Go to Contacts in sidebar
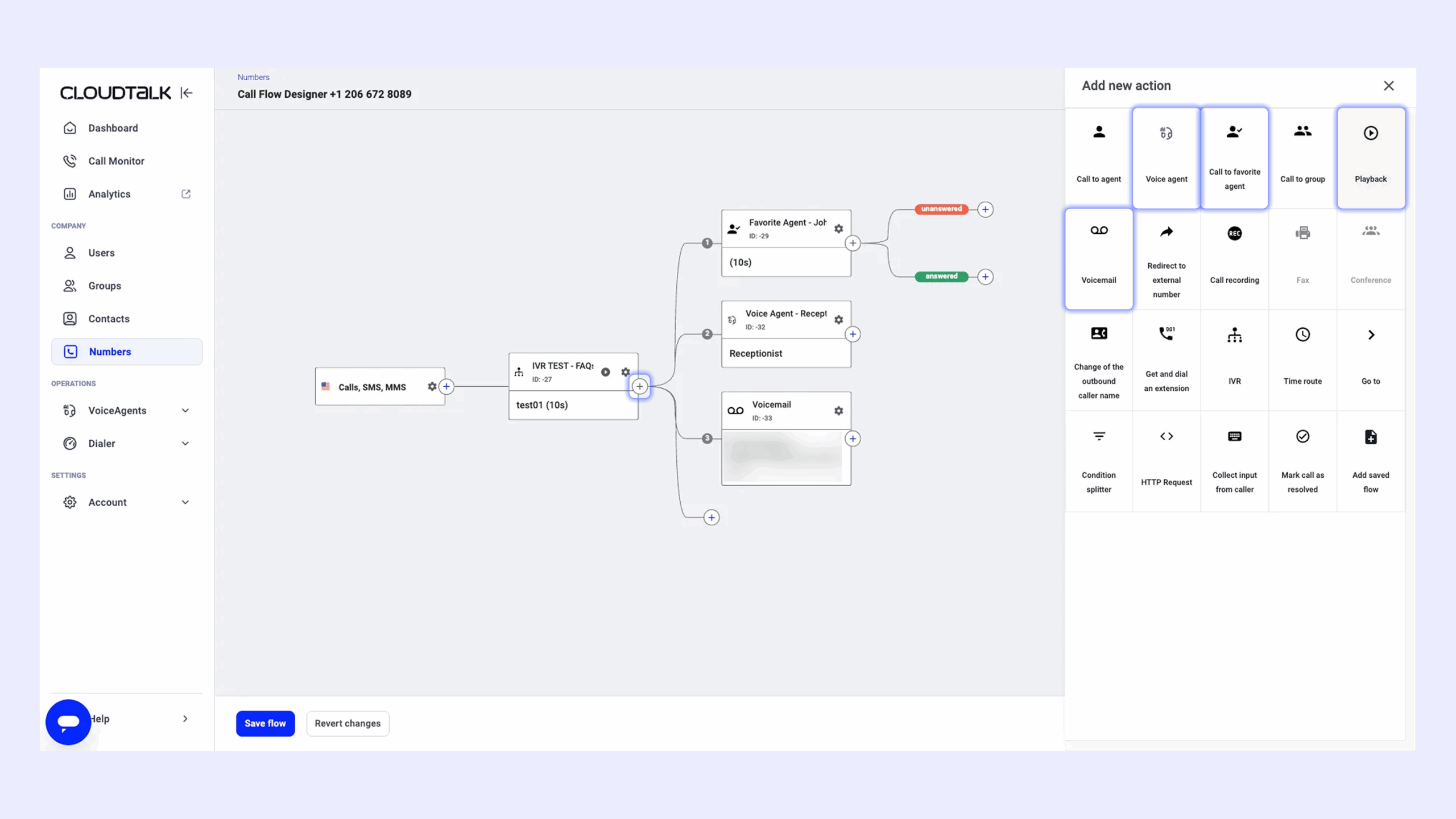The width and height of the screenshot is (1456, 819). click(x=109, y=318)
